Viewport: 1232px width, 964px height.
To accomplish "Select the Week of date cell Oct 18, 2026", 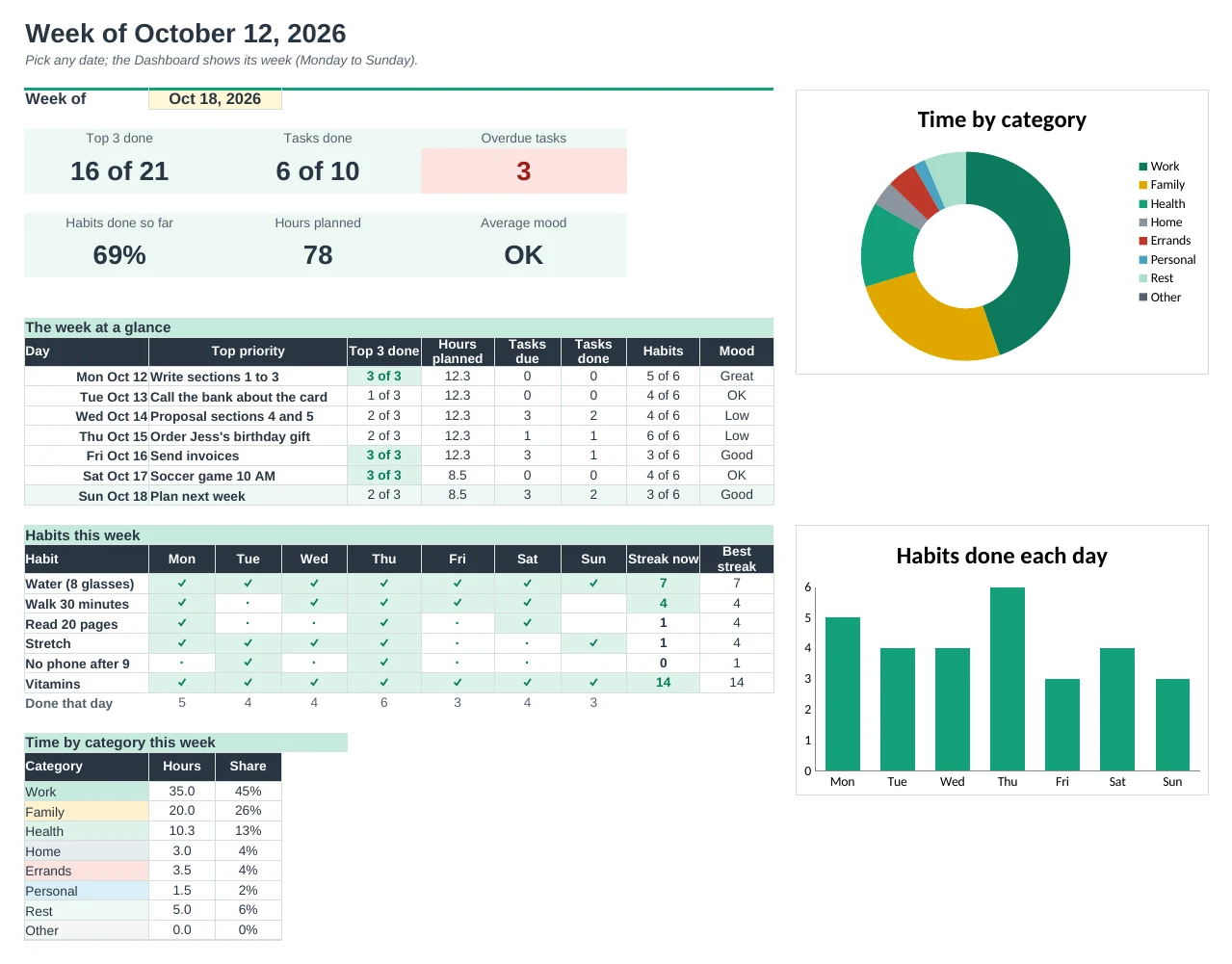I will click(x=215, y=98).
